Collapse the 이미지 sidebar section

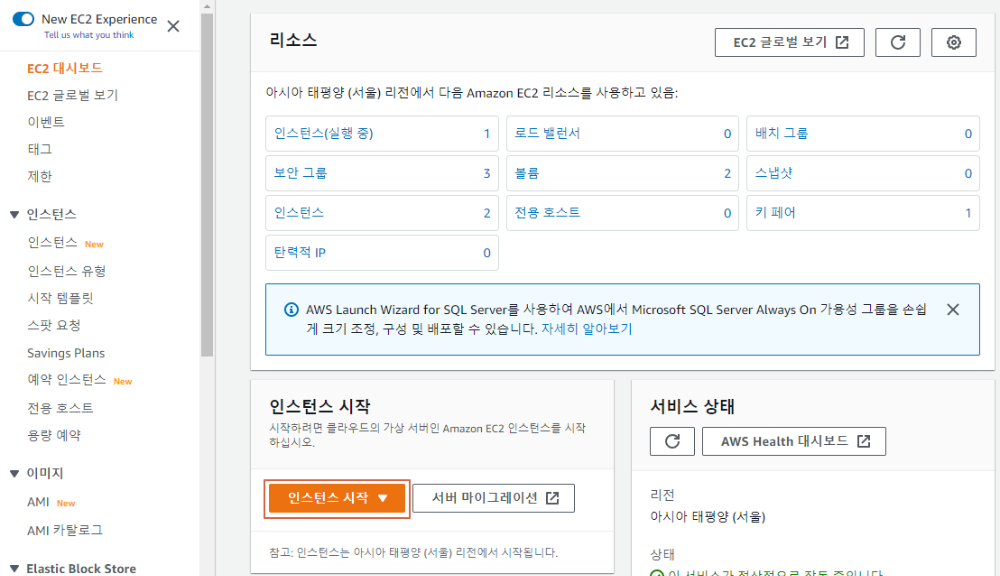[x=15, y=473]
